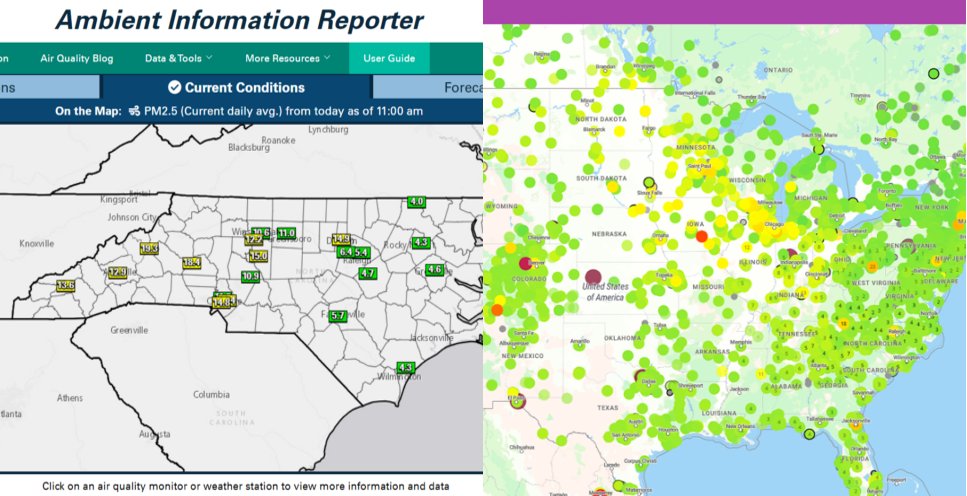
Task: Click the 12.2 marker near Winston-Salem
Action: tap(253, 240)
